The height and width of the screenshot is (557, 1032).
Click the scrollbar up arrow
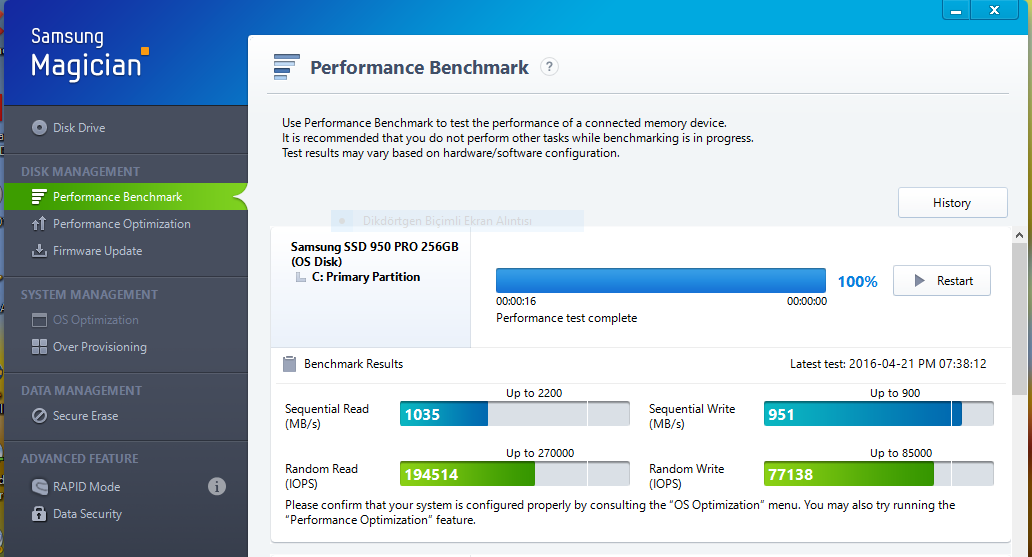[1019, 235]
